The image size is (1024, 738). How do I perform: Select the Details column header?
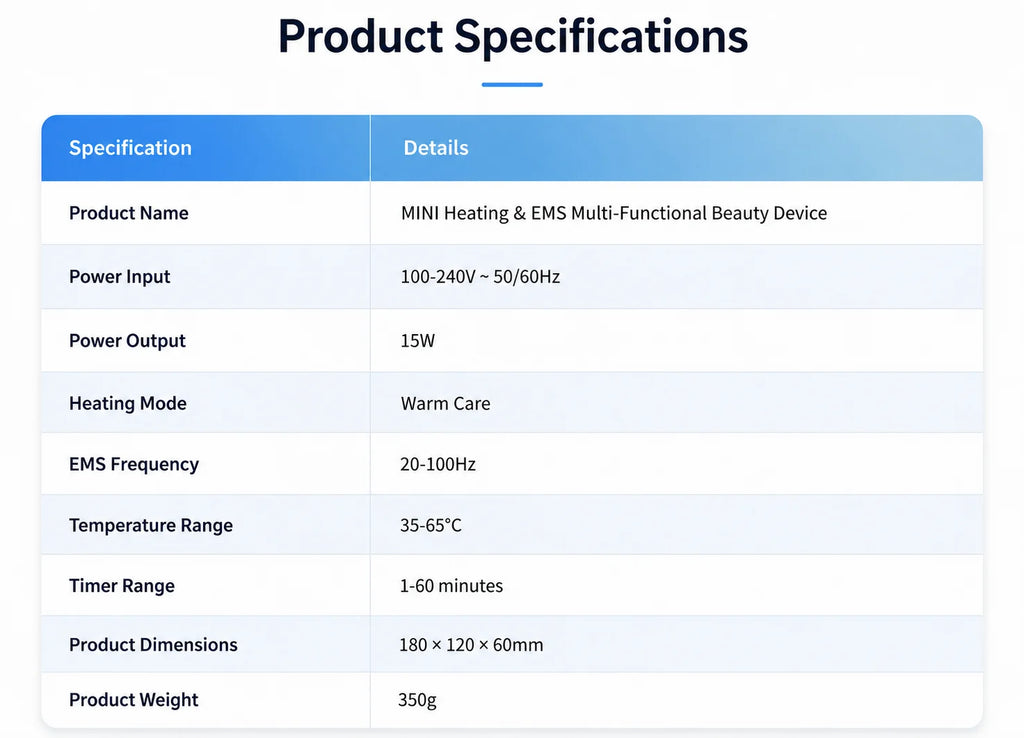436,148
